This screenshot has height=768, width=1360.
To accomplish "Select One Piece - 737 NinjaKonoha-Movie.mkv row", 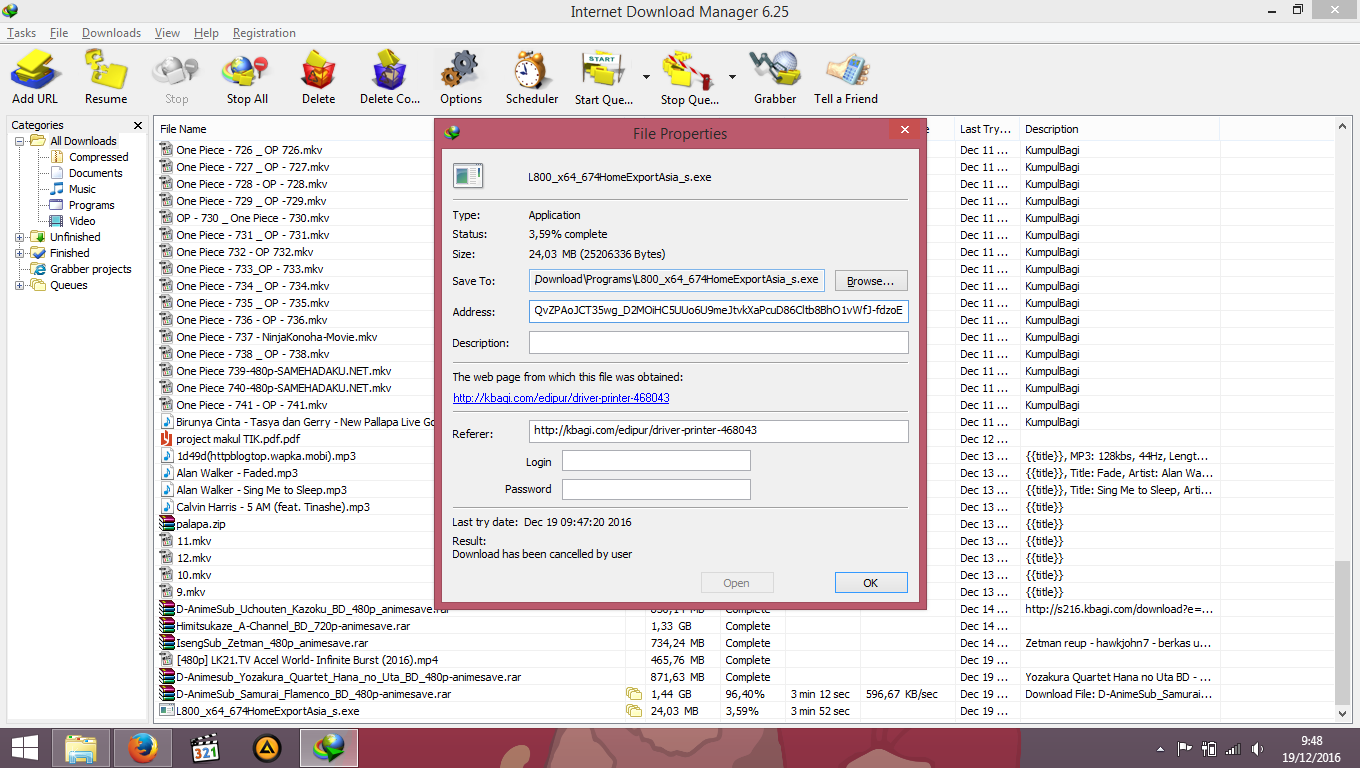I will tap(276, 337).
